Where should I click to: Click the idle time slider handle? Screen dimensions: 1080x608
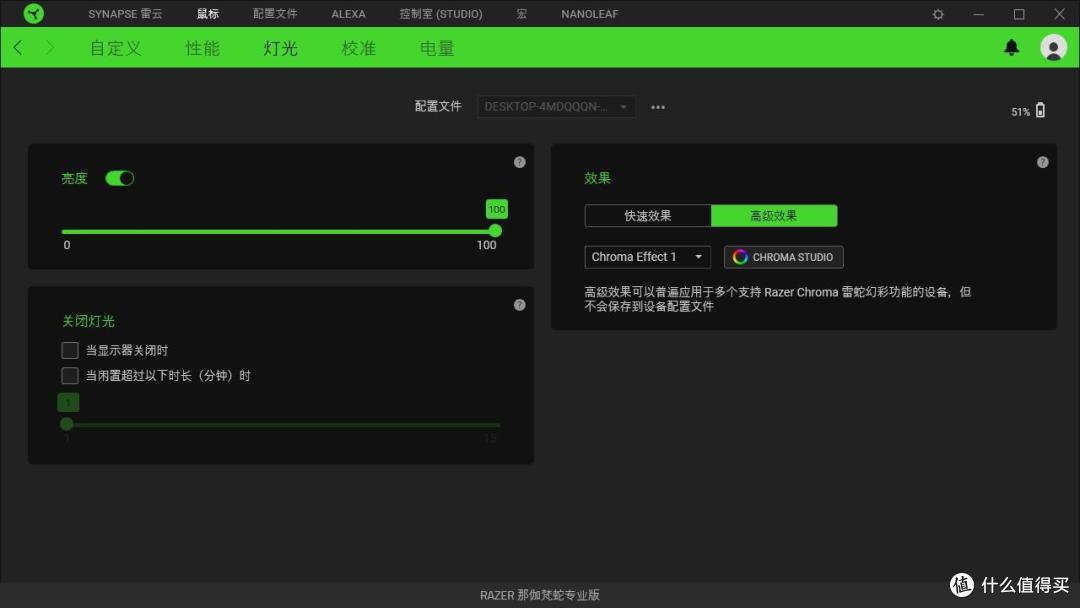pyautogui.click(x=67, y=424)
